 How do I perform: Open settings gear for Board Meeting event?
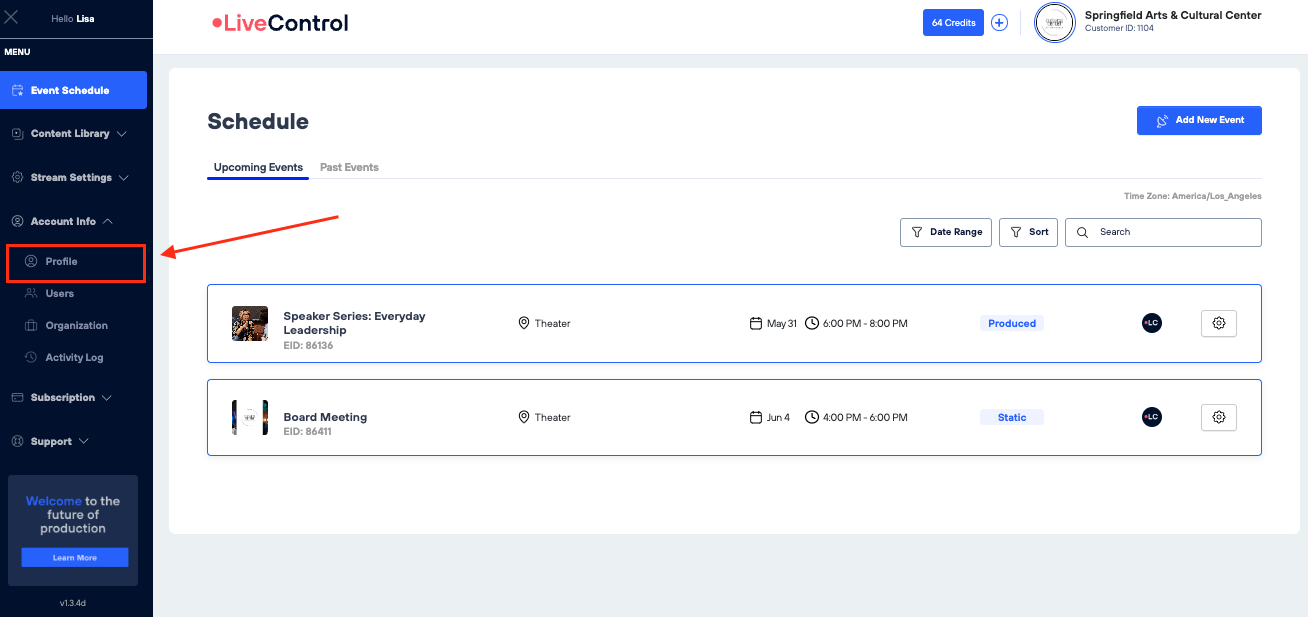coord(1218,417)
